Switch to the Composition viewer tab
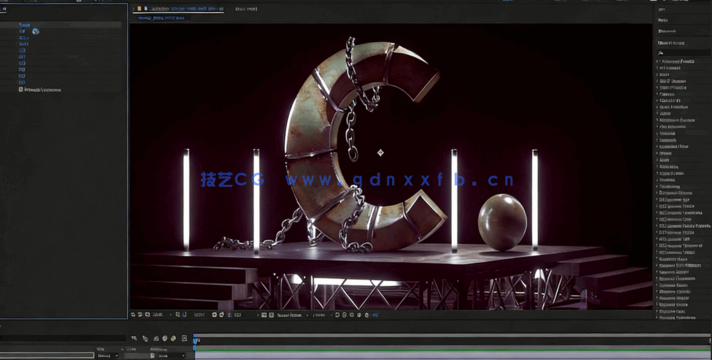This screenshot has width=712, height=360. 186,8
